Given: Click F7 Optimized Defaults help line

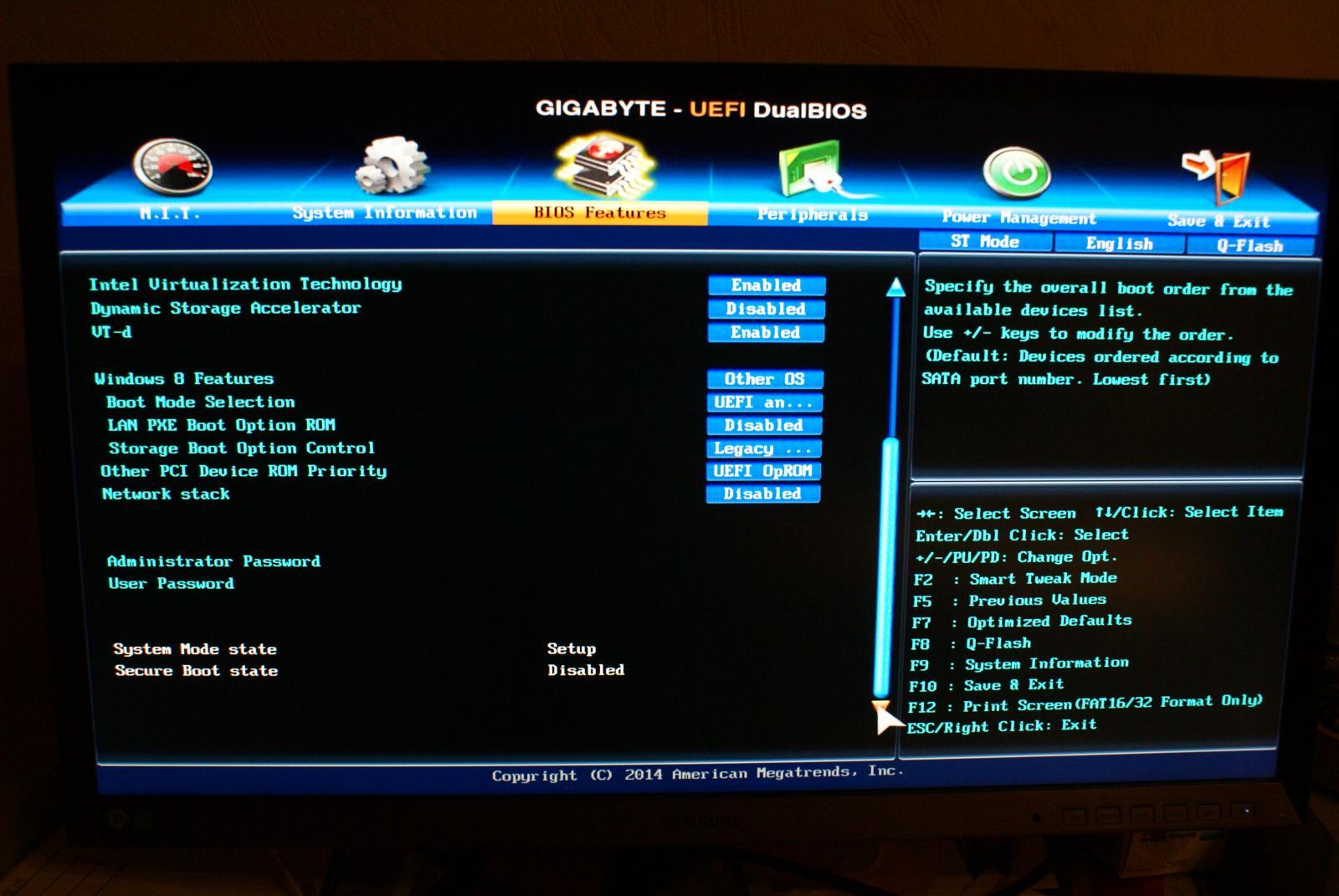Looking at the screenshot, I should pyautogui.click(x=1022, y=622).
